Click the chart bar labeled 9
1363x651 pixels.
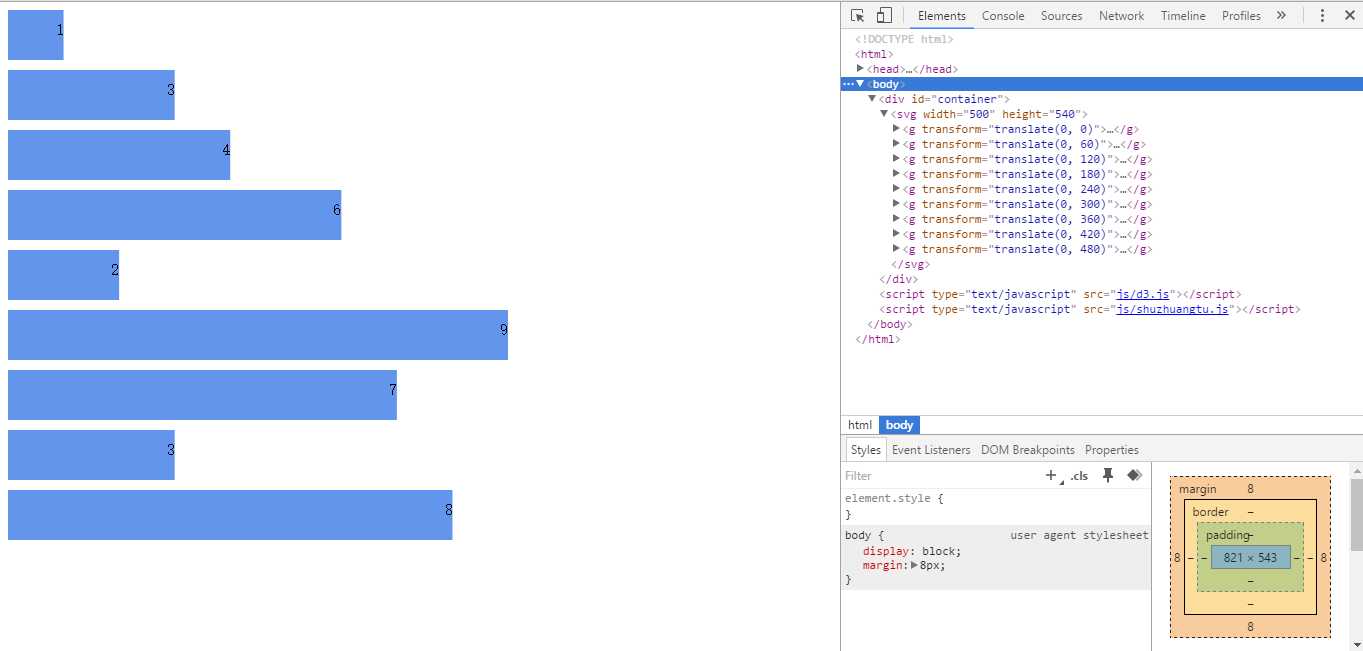click(x=258, y=335)
